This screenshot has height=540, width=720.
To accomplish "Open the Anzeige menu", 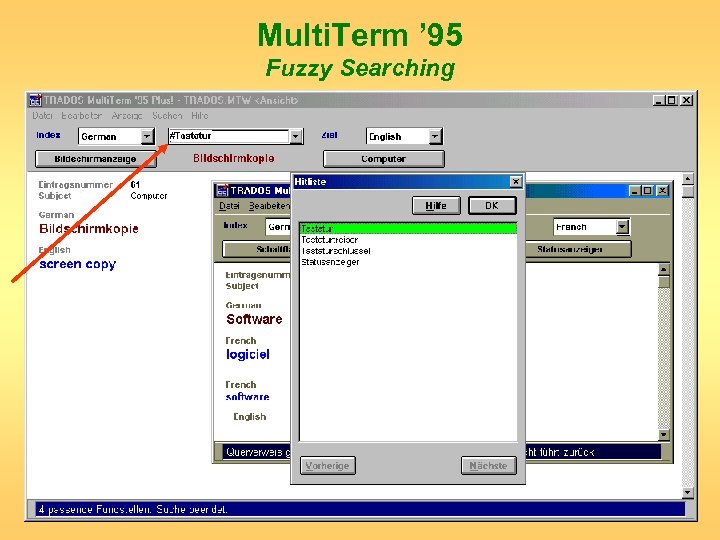I will tap(127, 116).
